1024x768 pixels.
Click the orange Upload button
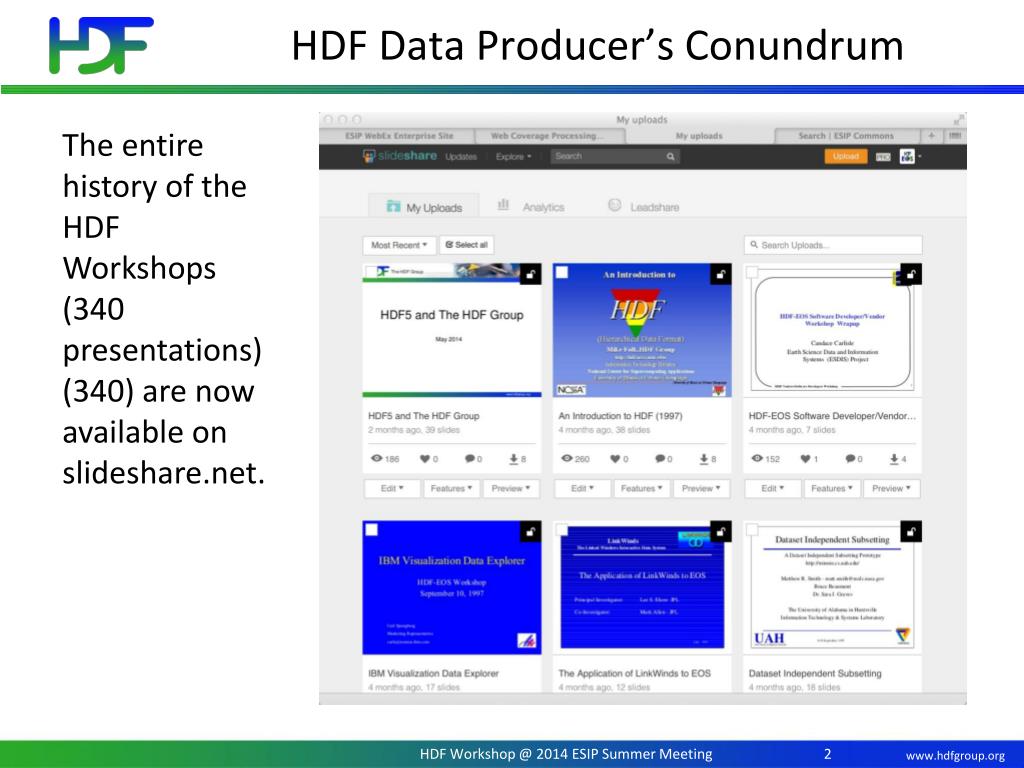coord(846,157)
